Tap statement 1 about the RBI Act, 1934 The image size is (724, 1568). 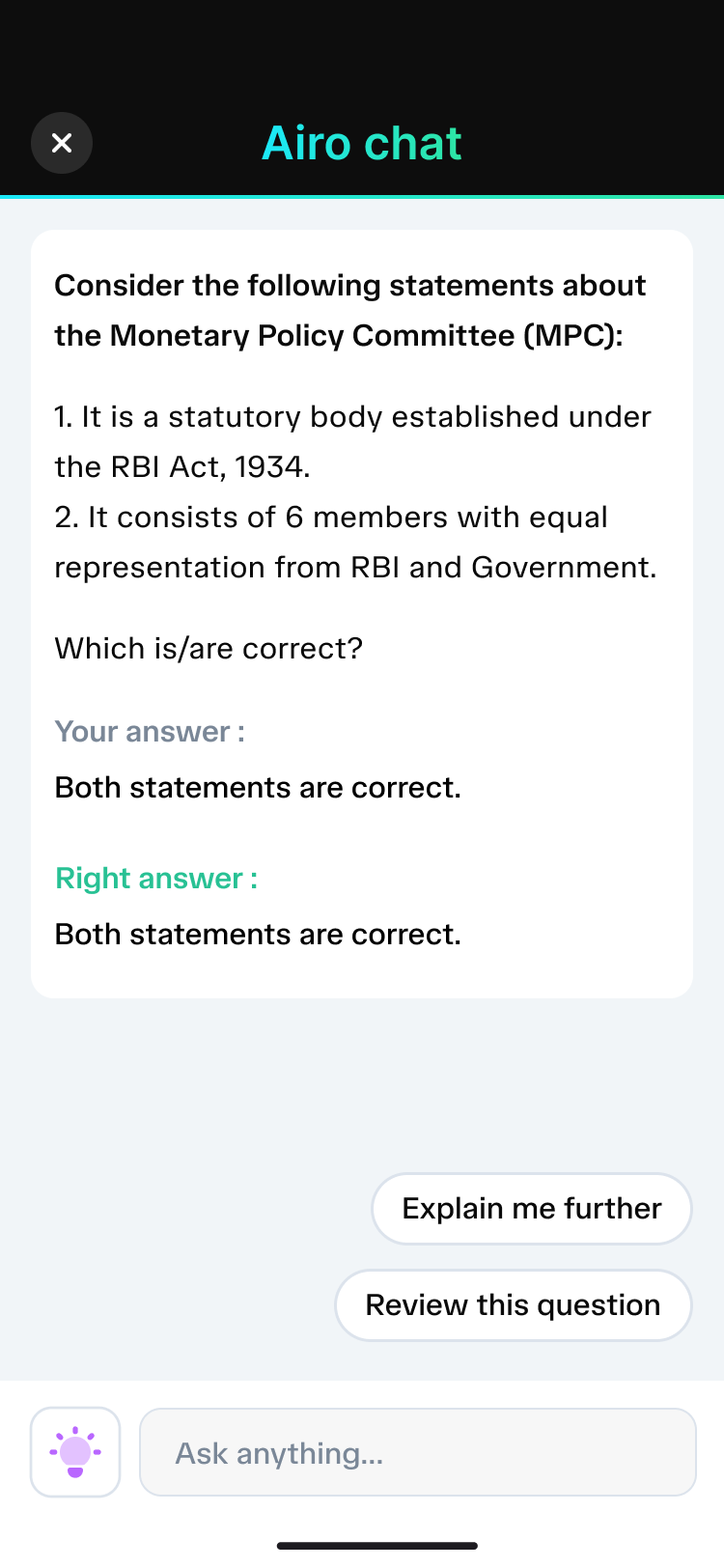(352, 441)
